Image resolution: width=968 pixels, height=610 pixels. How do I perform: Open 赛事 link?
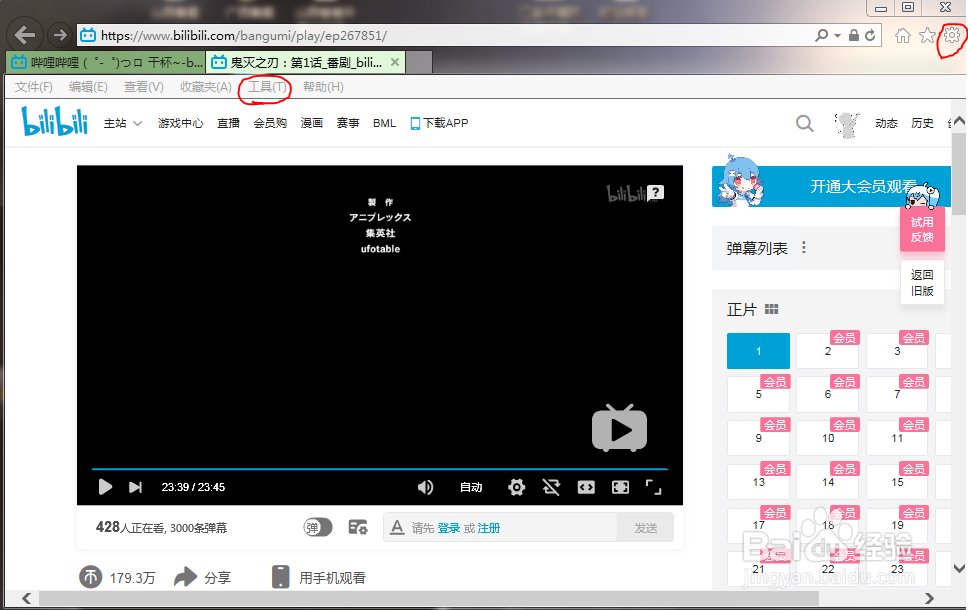348,123
